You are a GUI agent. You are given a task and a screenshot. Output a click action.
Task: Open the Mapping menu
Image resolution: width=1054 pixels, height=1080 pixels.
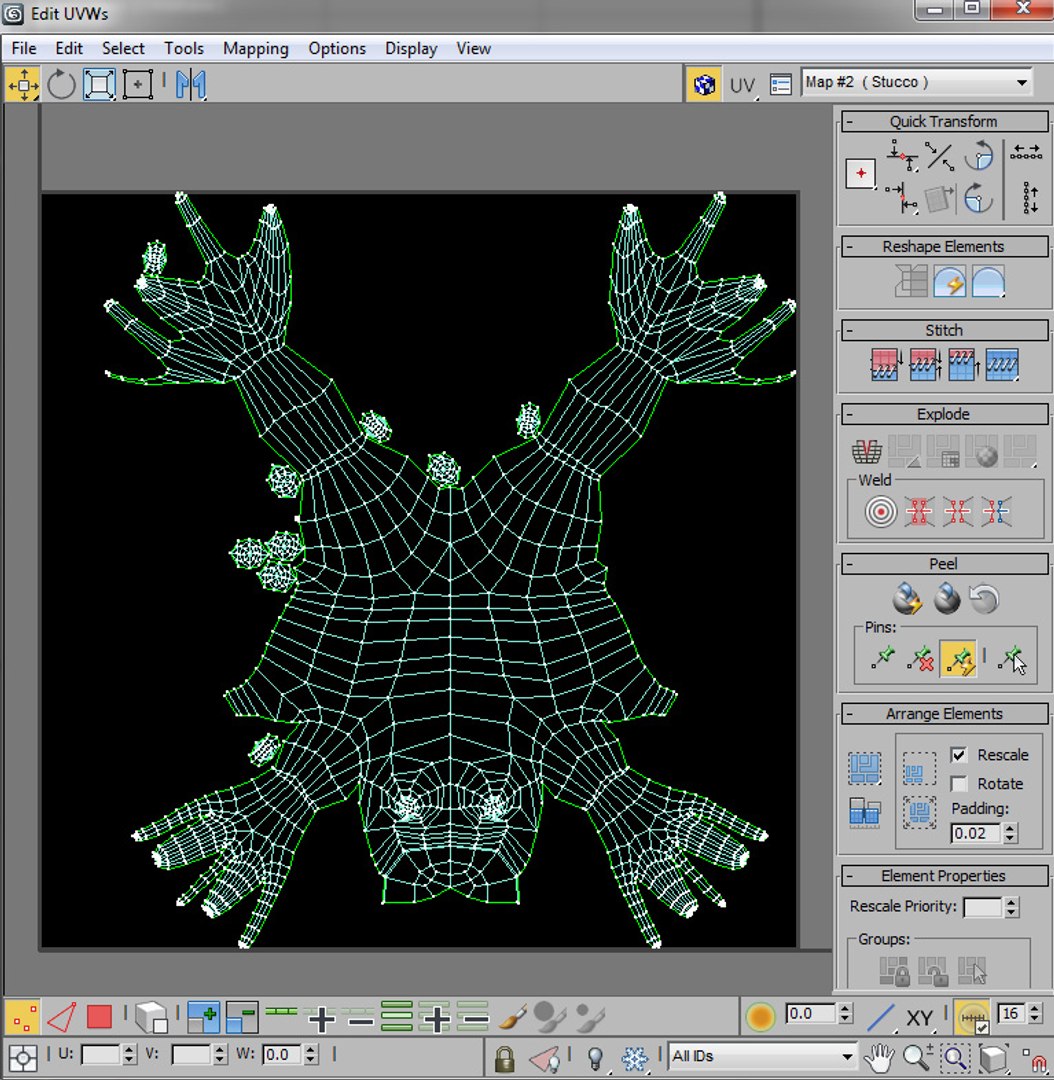click(x=256, y=48)
